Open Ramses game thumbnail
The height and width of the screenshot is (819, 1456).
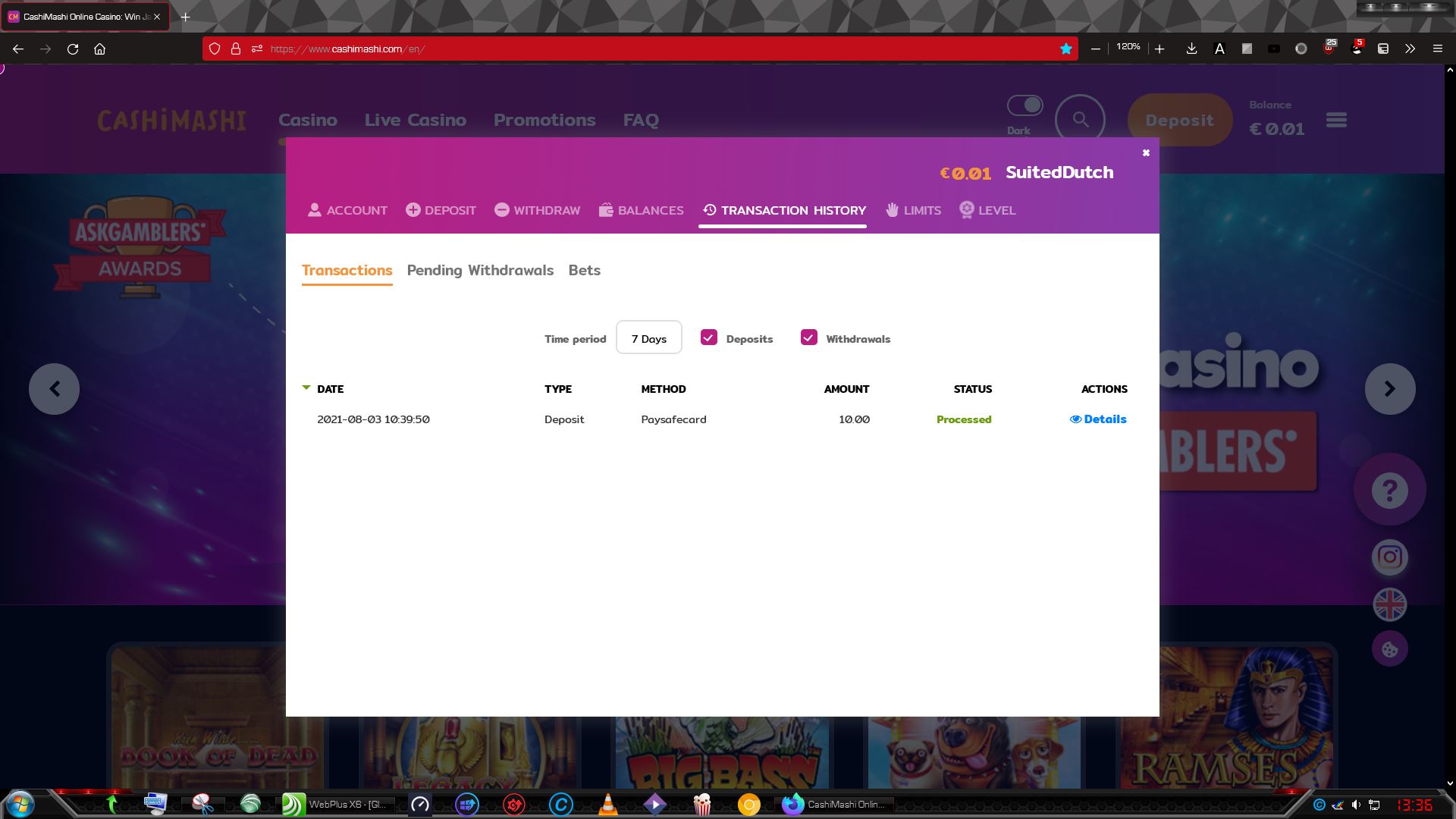pos(1227,717)
